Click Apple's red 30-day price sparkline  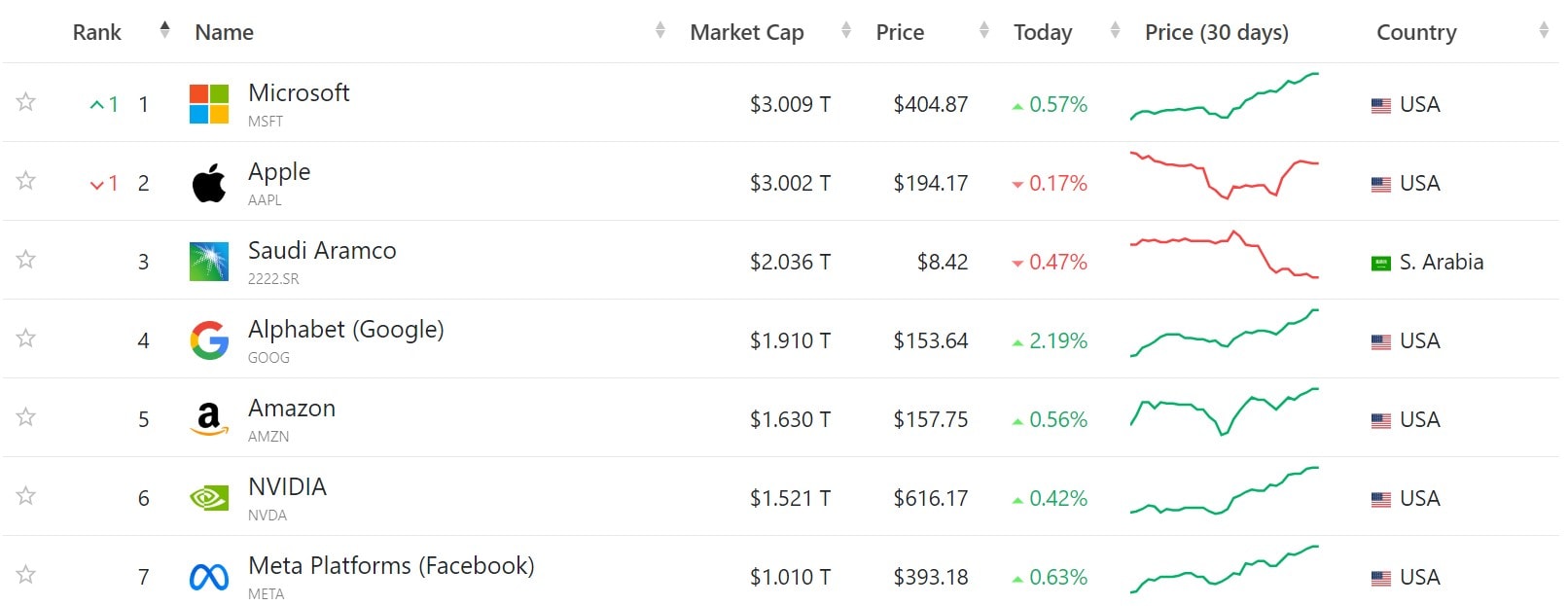point(1224,177)
